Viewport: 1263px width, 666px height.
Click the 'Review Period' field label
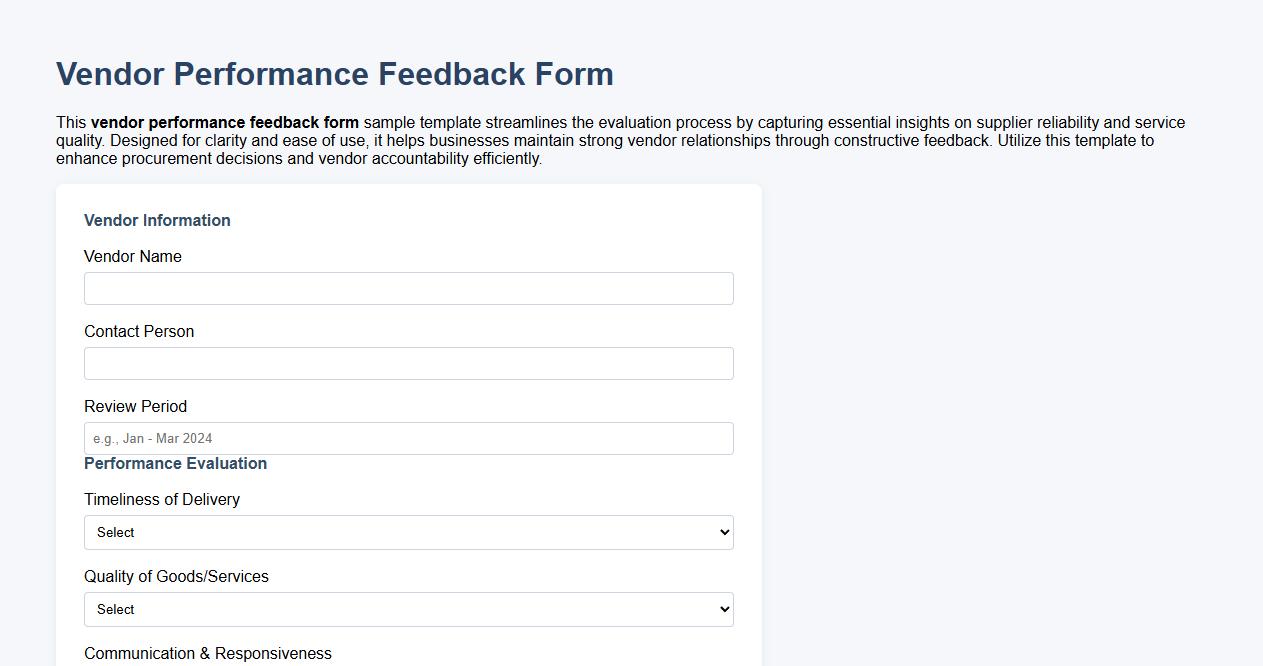[x=135, y=406]
